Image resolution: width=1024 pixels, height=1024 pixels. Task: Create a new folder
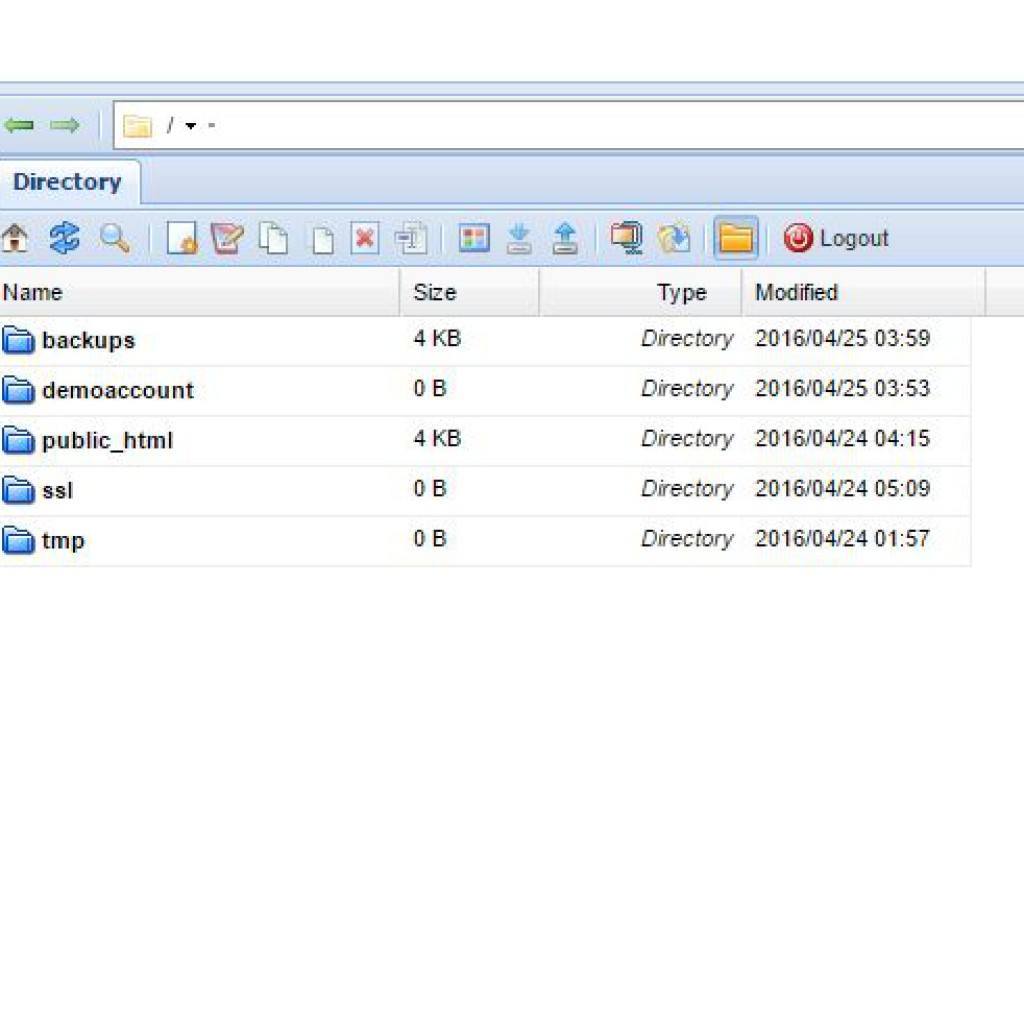pos(181,238)
